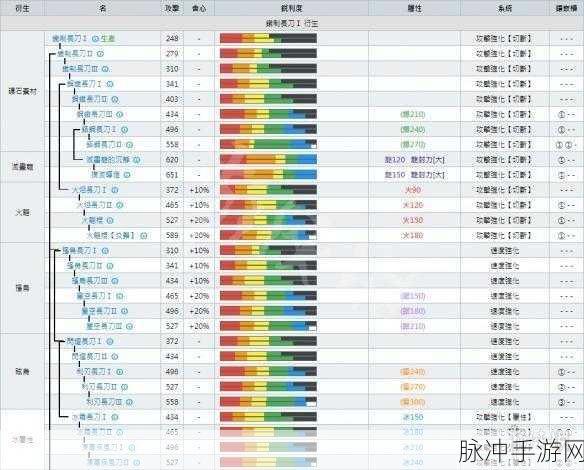The height and width of the screenshot is (470, 584).
Task: Click the 火180 element value
Action: 413,236
